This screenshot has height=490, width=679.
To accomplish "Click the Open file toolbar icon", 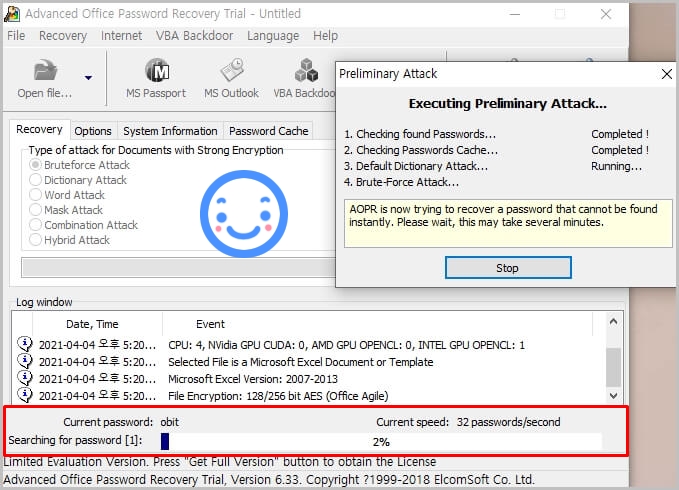I will [45, 78].
